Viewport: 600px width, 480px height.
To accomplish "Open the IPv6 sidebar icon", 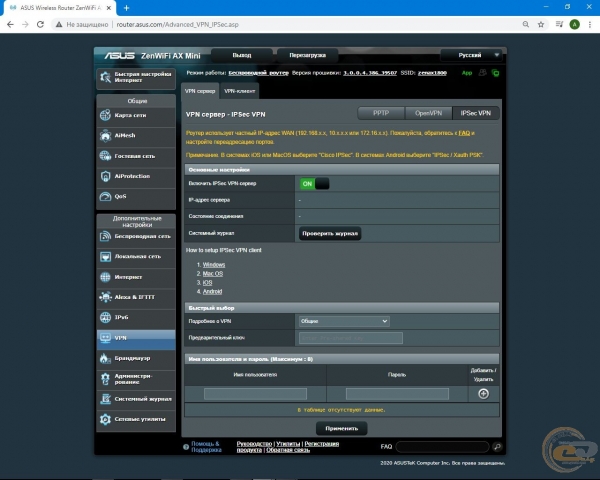I will tap(105, 317).
